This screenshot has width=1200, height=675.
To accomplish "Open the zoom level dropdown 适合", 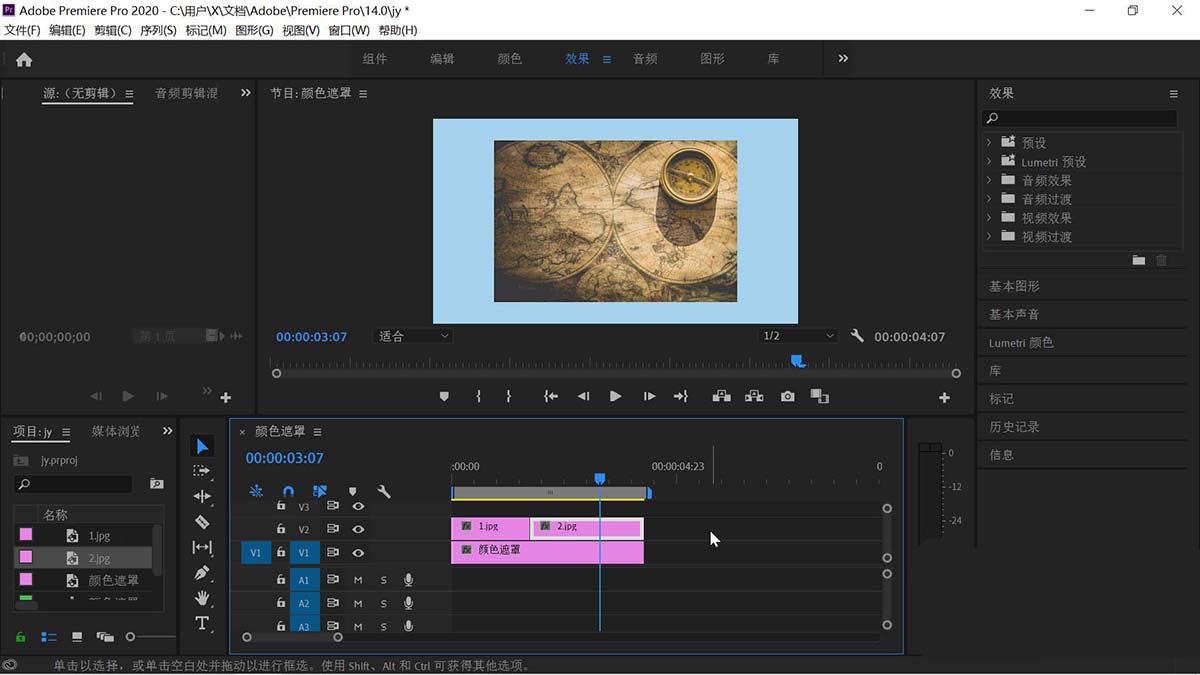I will point(414,336).
